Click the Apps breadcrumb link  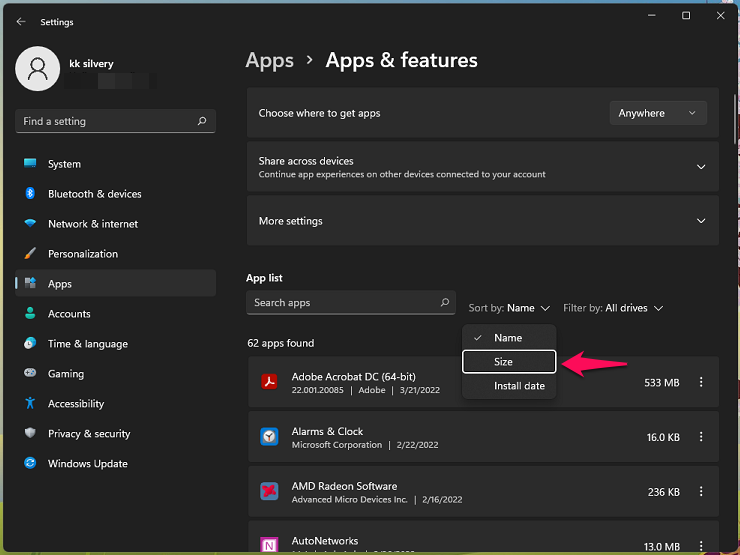click(x=269, y=60)
